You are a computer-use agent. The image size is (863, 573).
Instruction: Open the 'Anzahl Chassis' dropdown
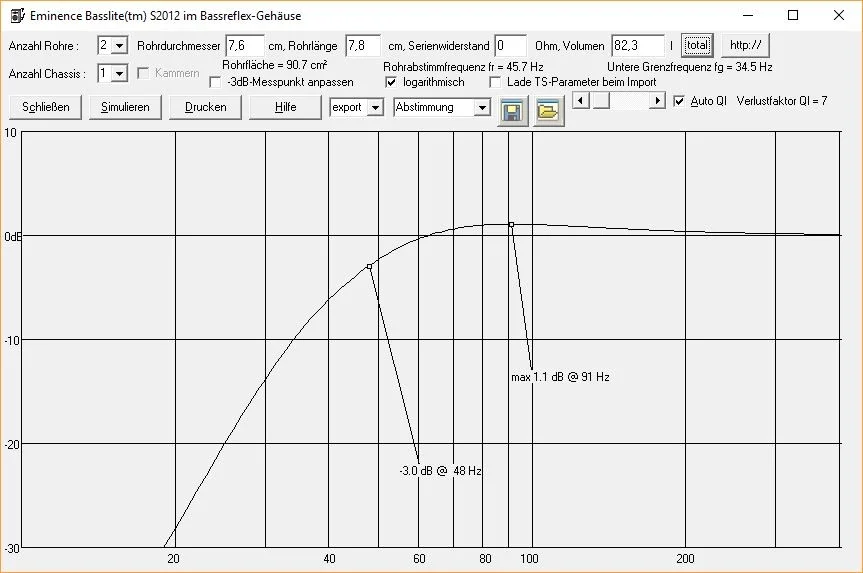pyautogui.click(x=120, y=73)
